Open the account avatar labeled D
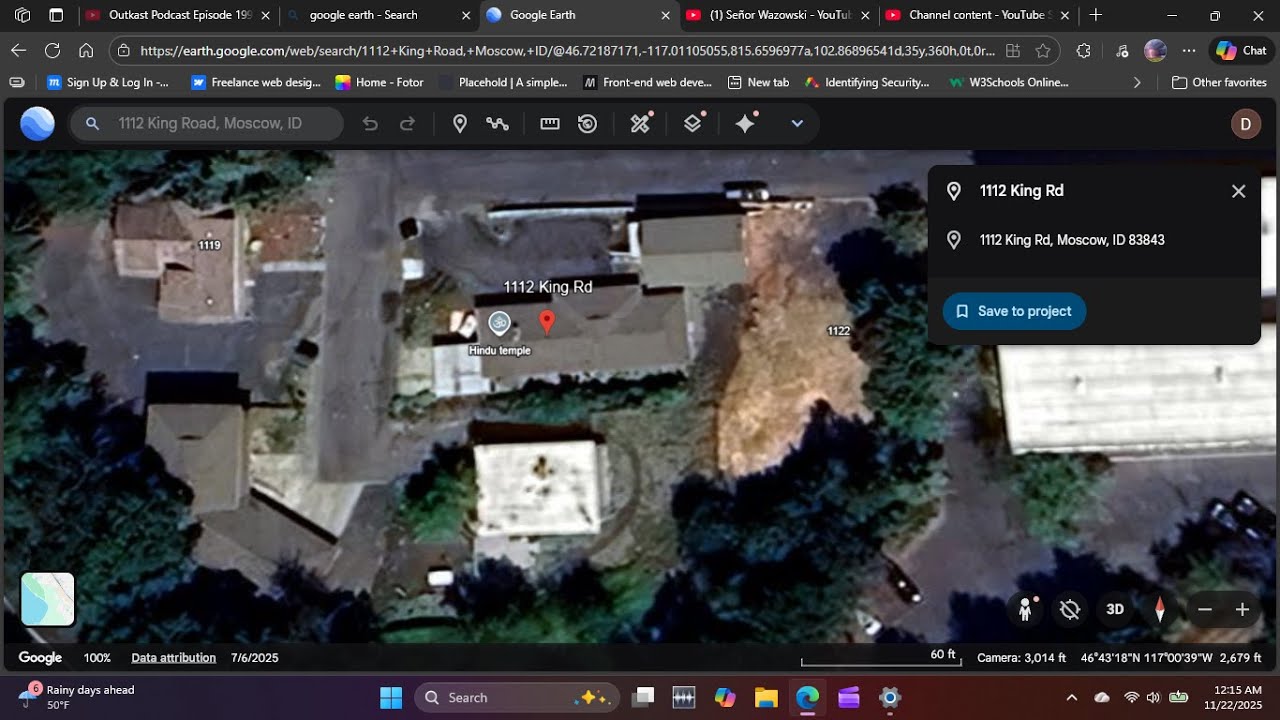Screen dimensions: 1280x720 coord(1245,124)
